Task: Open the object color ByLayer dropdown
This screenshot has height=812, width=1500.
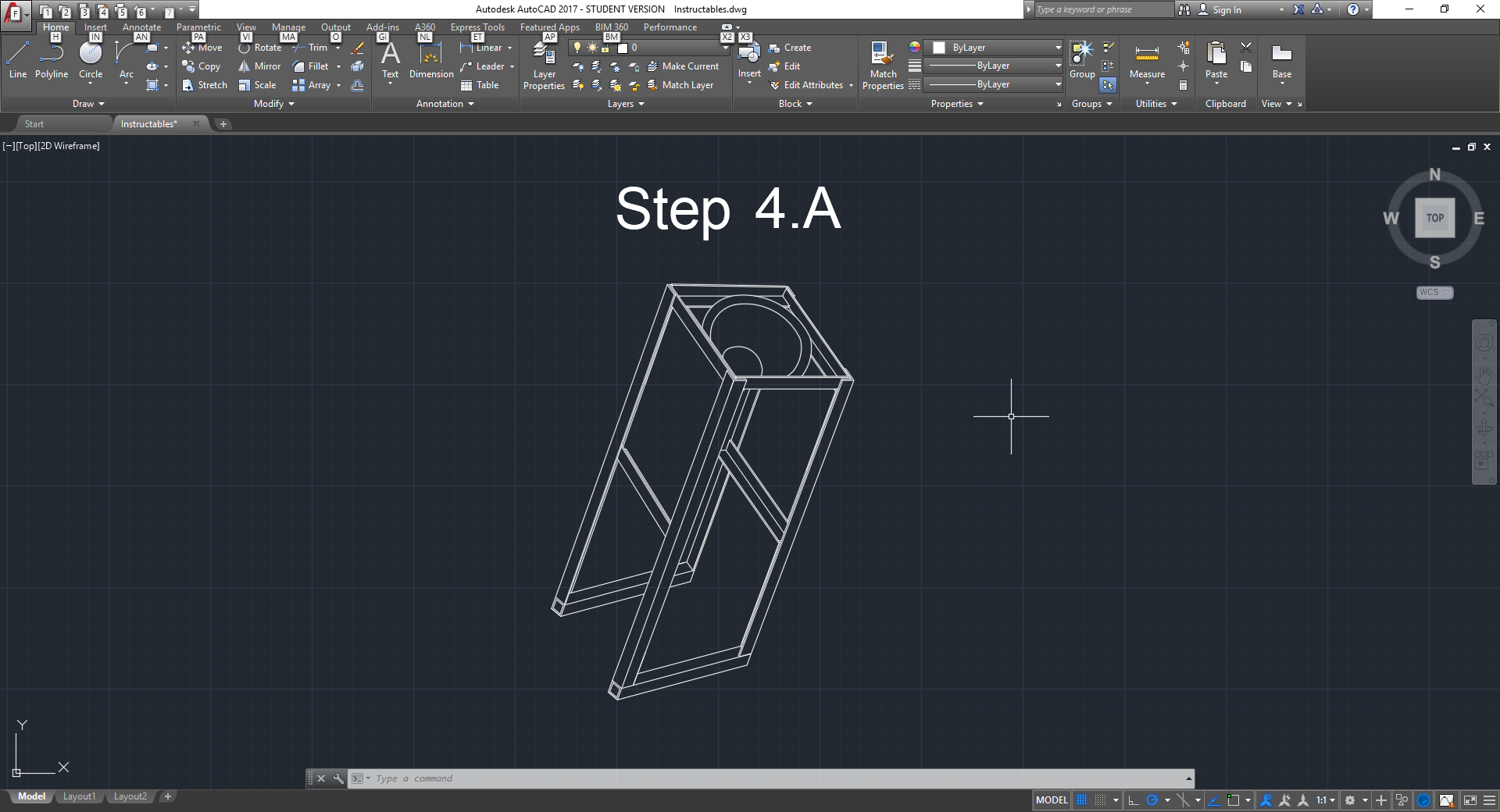Action: click(993, 48)
